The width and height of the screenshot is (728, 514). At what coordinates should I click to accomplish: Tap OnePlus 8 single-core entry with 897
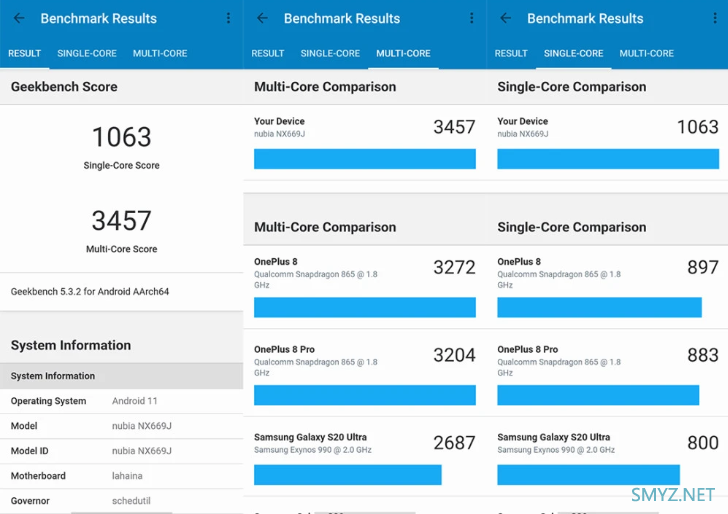[x=607, y=287]
